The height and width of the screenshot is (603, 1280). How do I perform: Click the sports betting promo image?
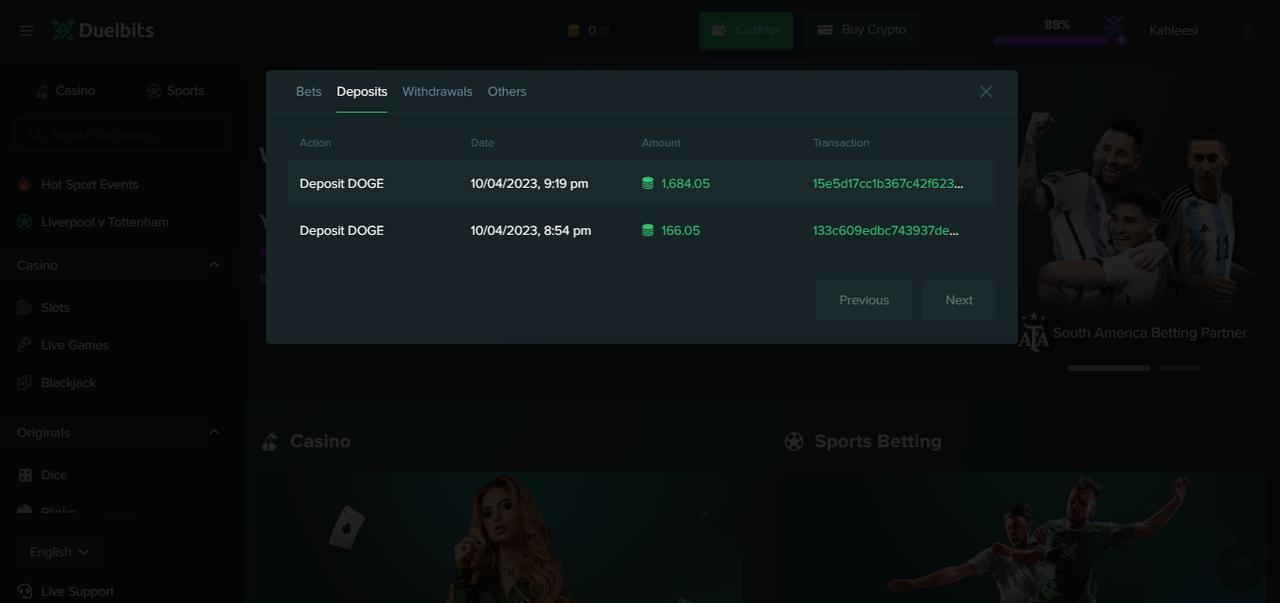click(1024, 538)
